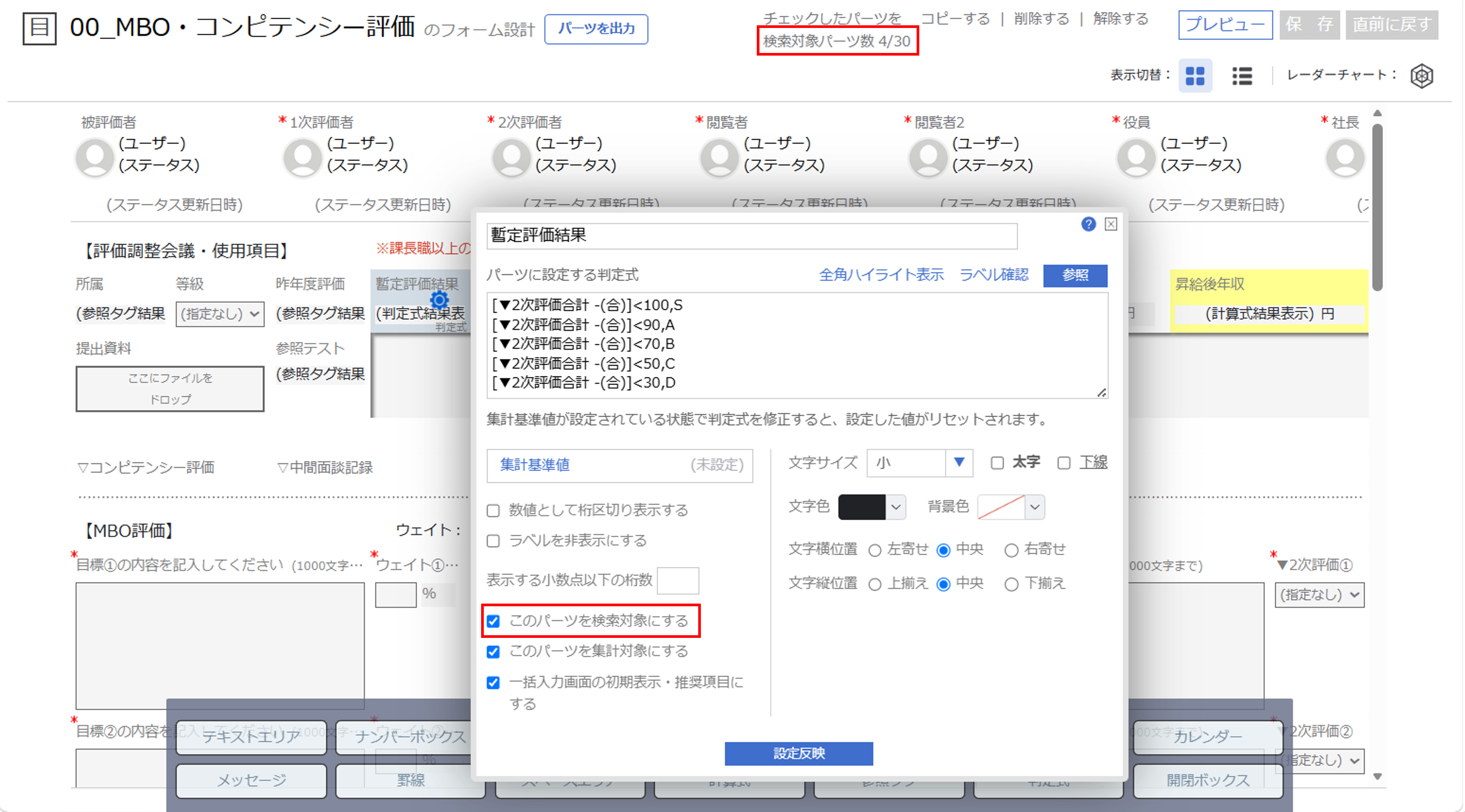Click the 役員 avatar icon
The width and height of the screenshot is (1465, 812).
(x=1136, y=157)
